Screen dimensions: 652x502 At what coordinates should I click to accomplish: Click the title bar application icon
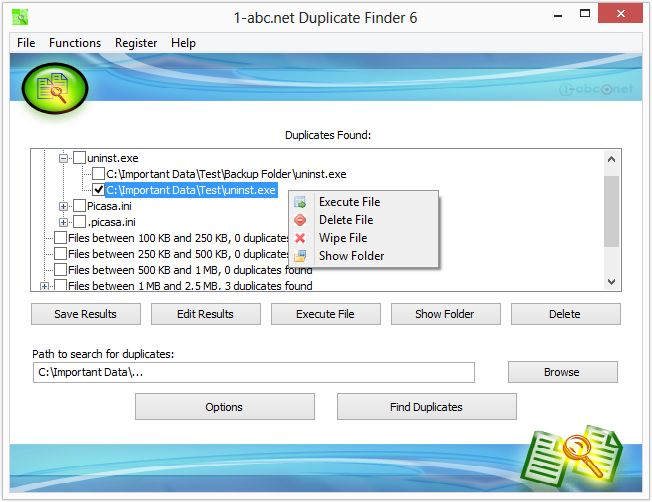[20, 17]
